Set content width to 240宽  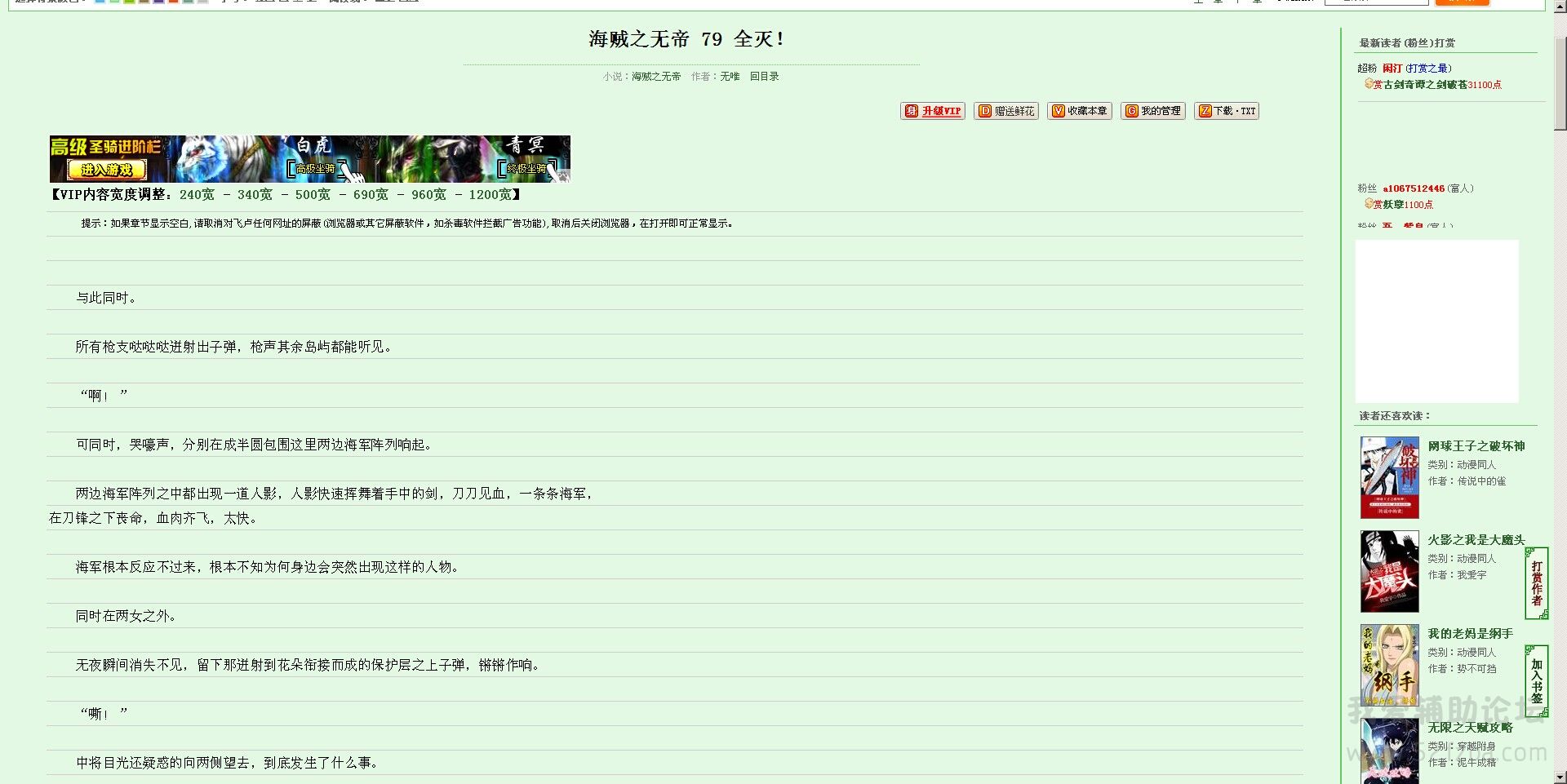[197, 195]
